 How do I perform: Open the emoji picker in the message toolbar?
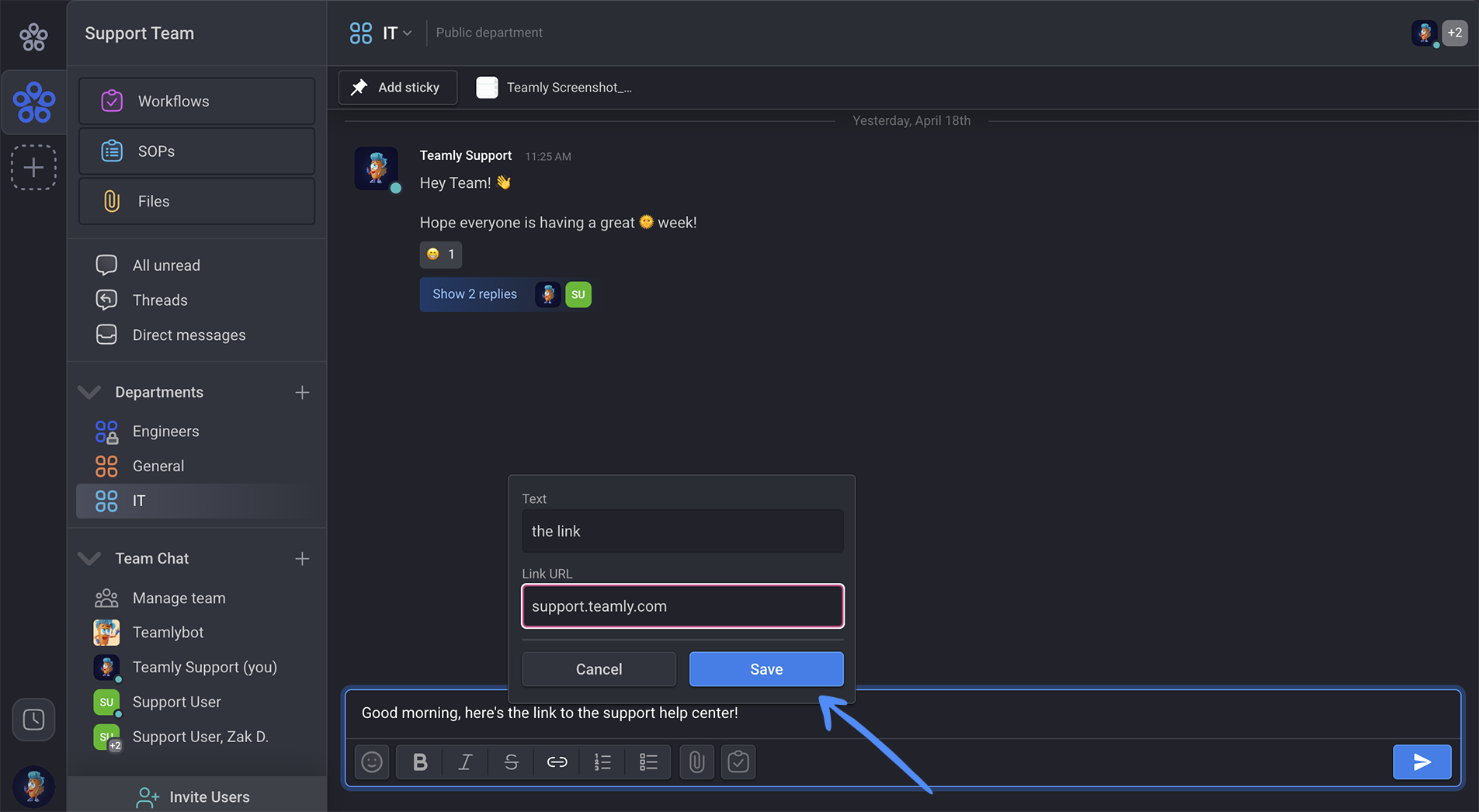(x=372, y=762)
